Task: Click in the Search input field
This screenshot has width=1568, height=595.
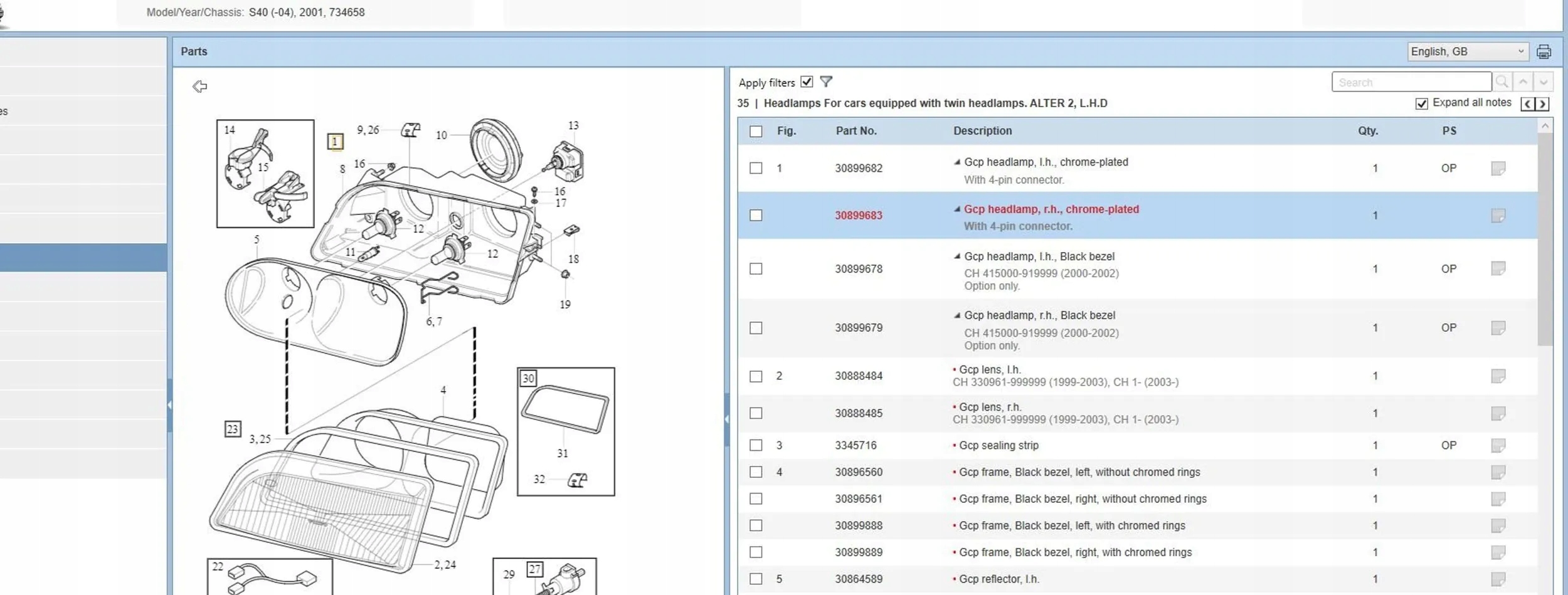Action: [x=1411, y=82]
